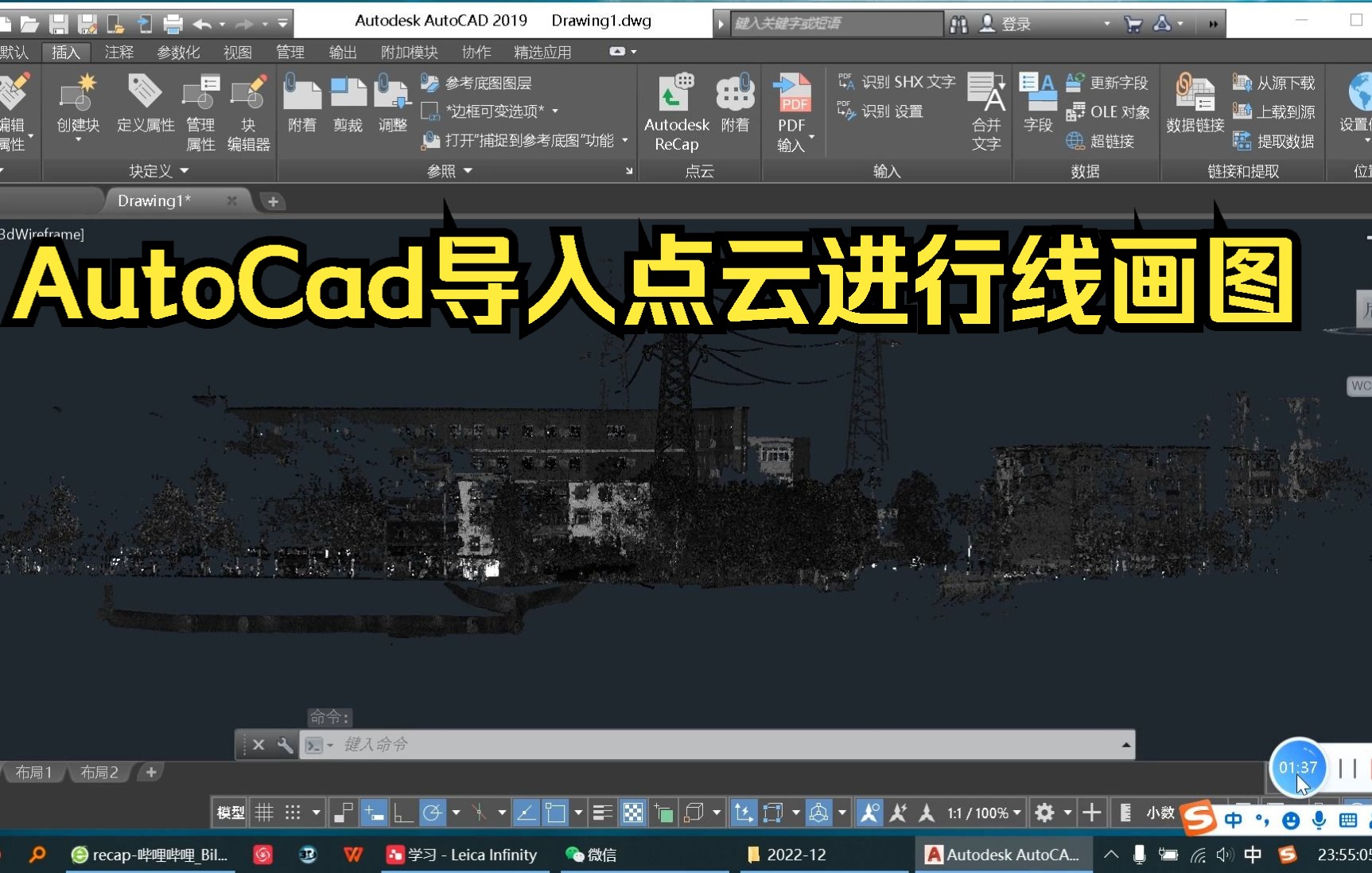The height and width of the screenshot is (873, 1372).
Task: Click Extract Data (提取数据)
Action: tap(1273, 141)
